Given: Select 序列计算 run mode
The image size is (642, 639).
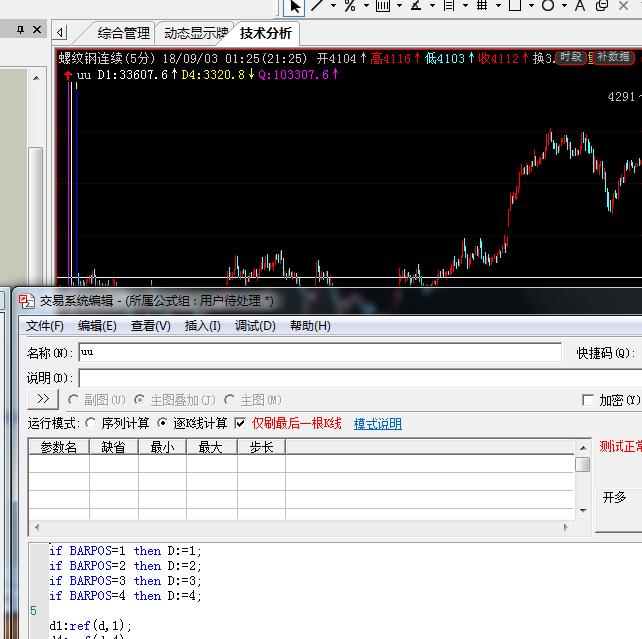Looking at the screenshot, I should click(90, 423).
